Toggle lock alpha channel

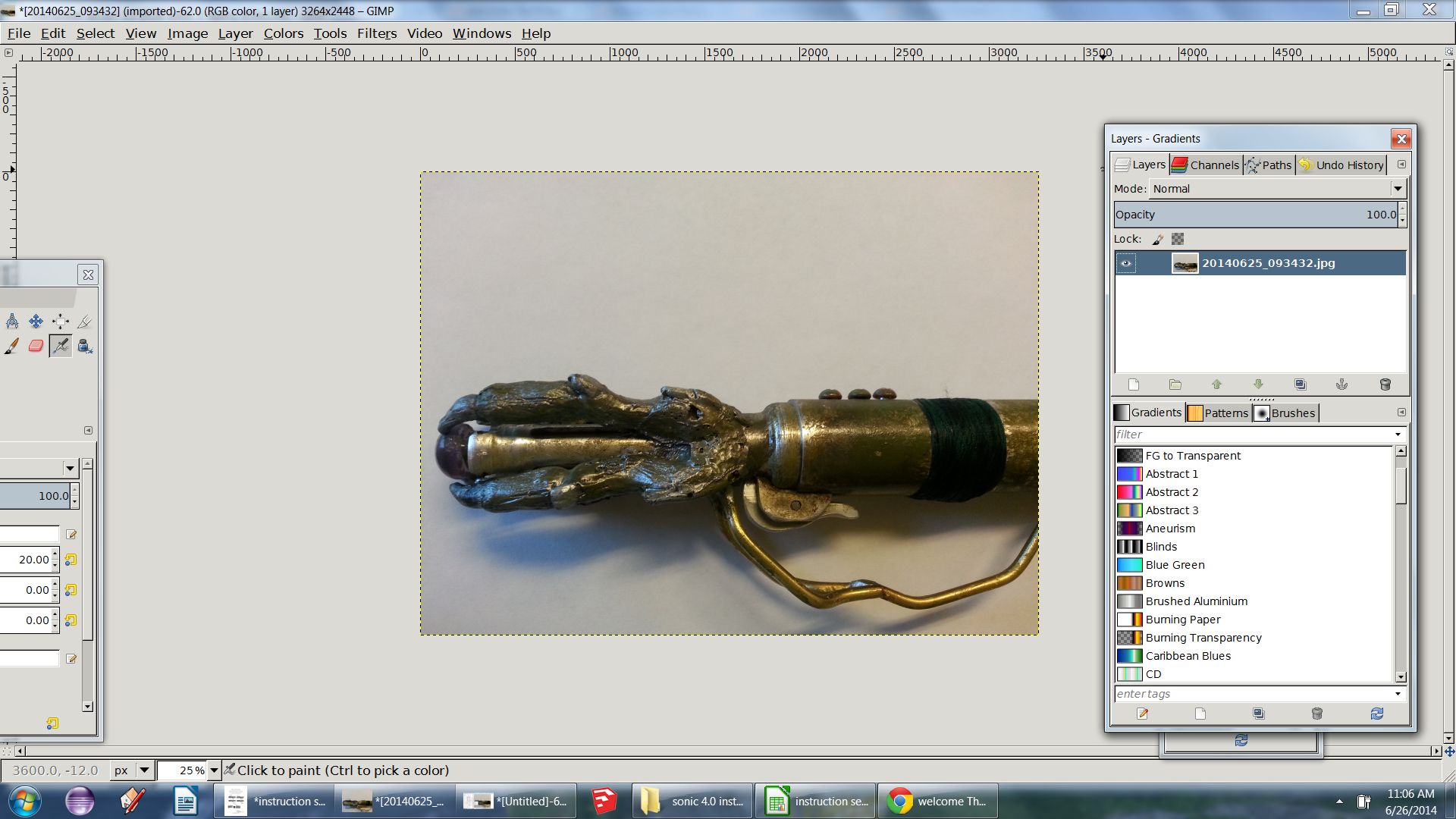(x=1176, y=238)
